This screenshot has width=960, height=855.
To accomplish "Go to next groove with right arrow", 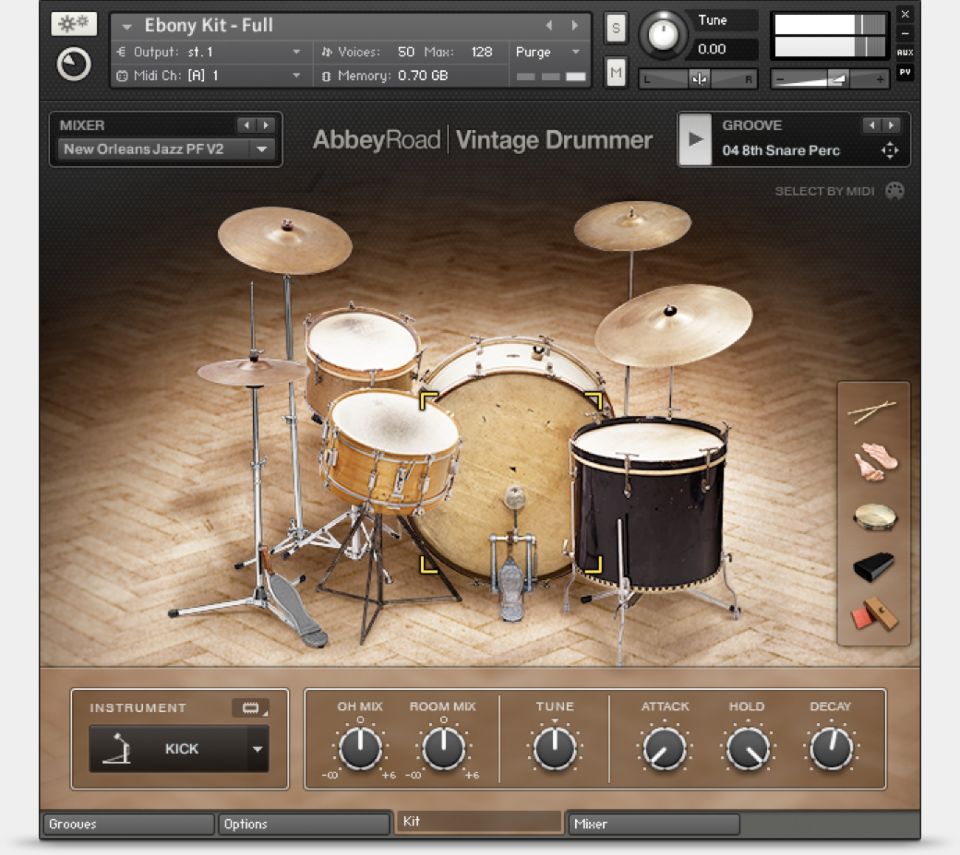I will point(891,126).
